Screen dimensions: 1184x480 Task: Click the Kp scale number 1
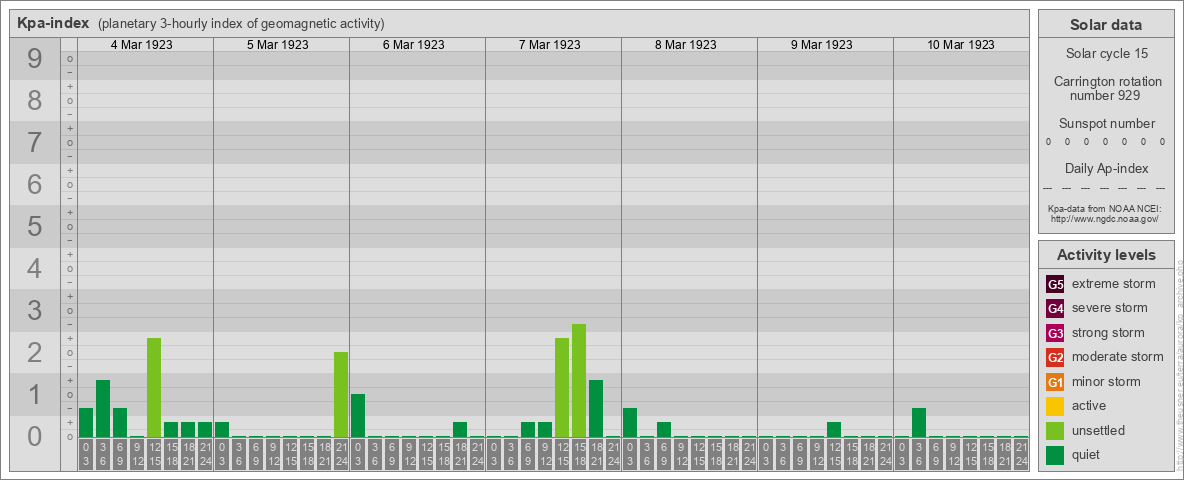click(x=35, y=394)
